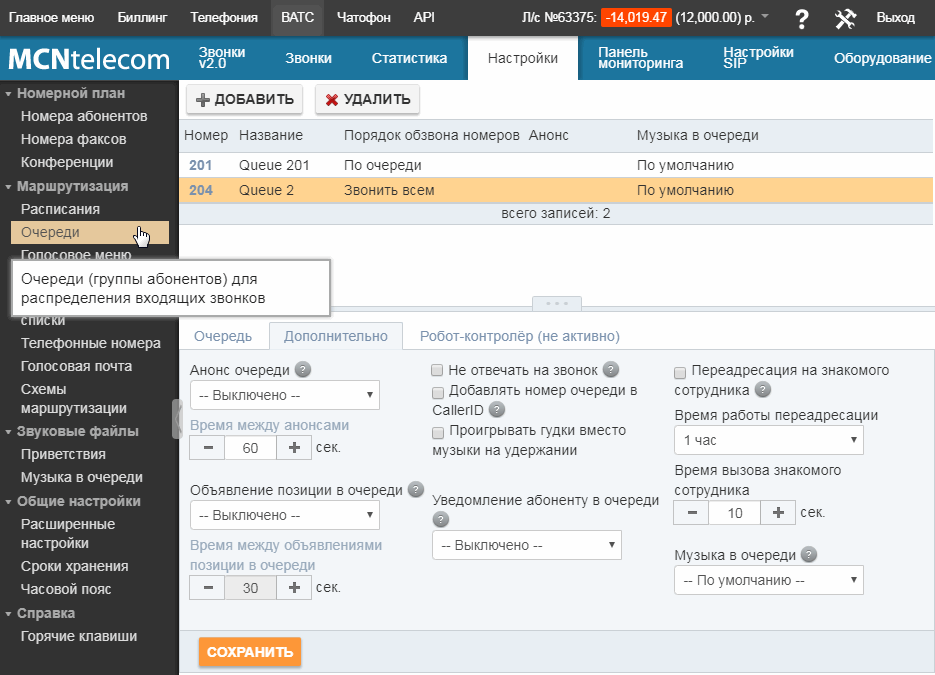
Task: Switch to the Очередь tab
Action: [223, 336]
